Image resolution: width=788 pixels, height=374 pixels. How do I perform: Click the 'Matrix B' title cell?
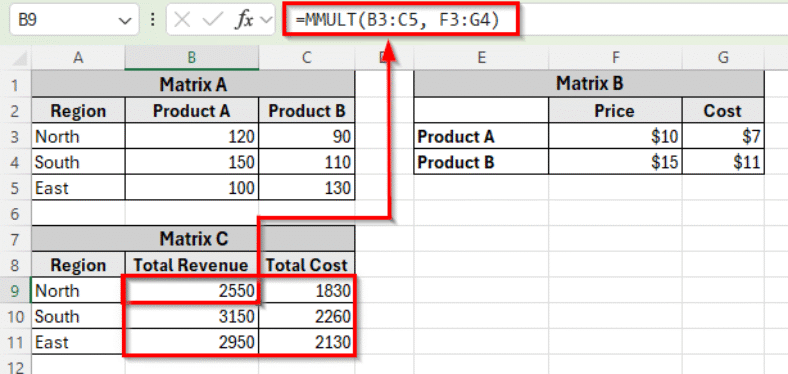click(x=589, y=84)
